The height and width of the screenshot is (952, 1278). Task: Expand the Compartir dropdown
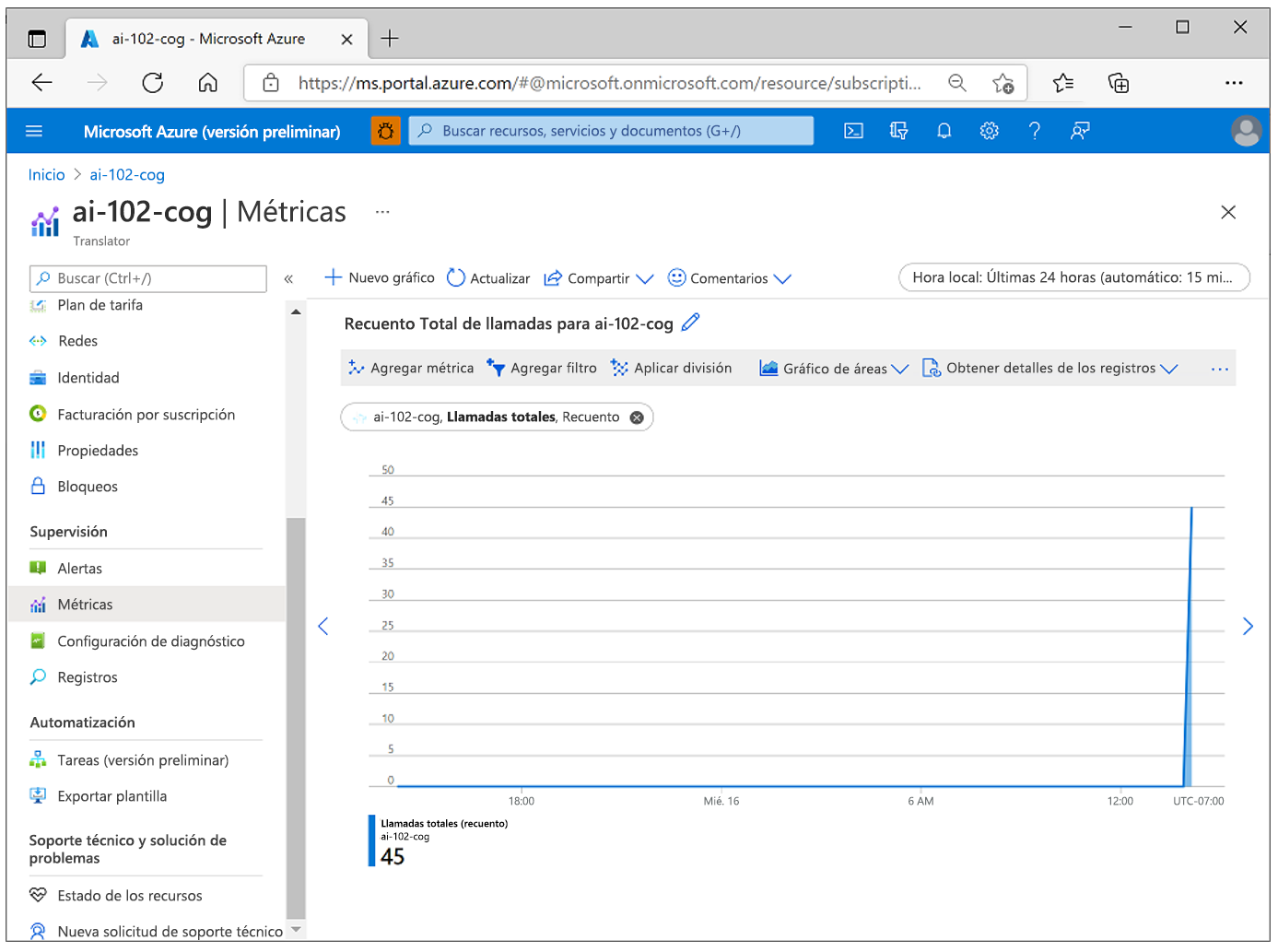(x=599, y=278)
